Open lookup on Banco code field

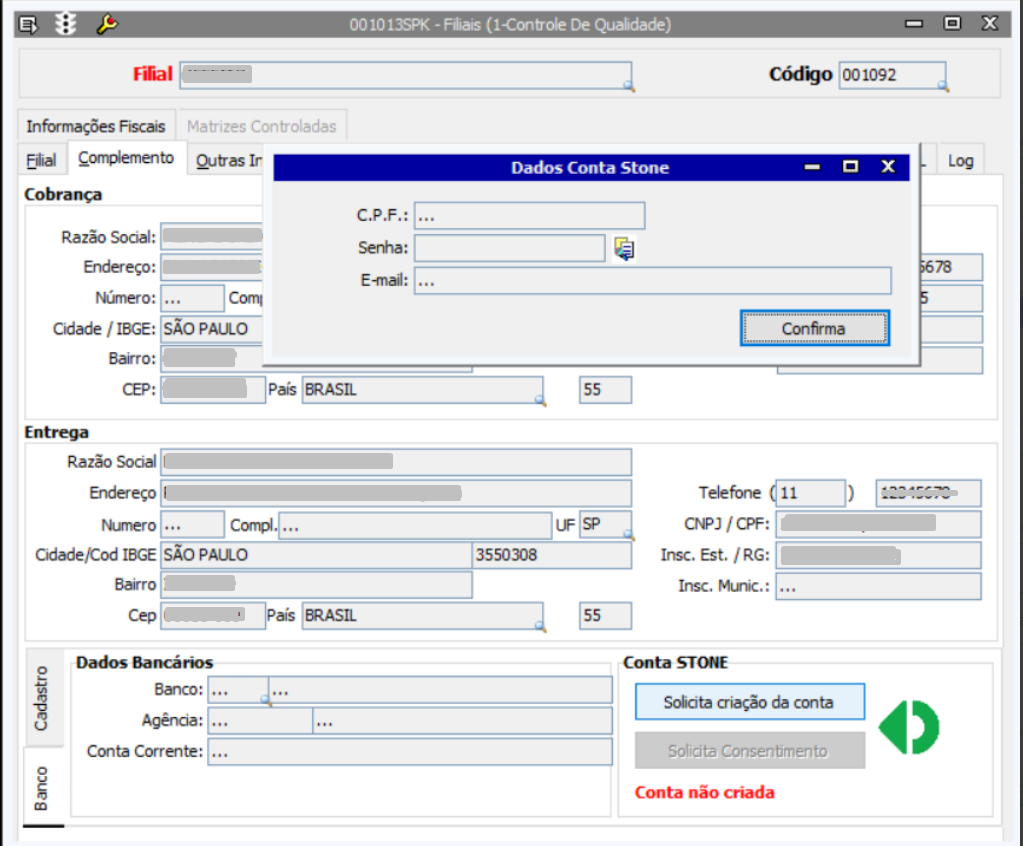tap(266, 700)
